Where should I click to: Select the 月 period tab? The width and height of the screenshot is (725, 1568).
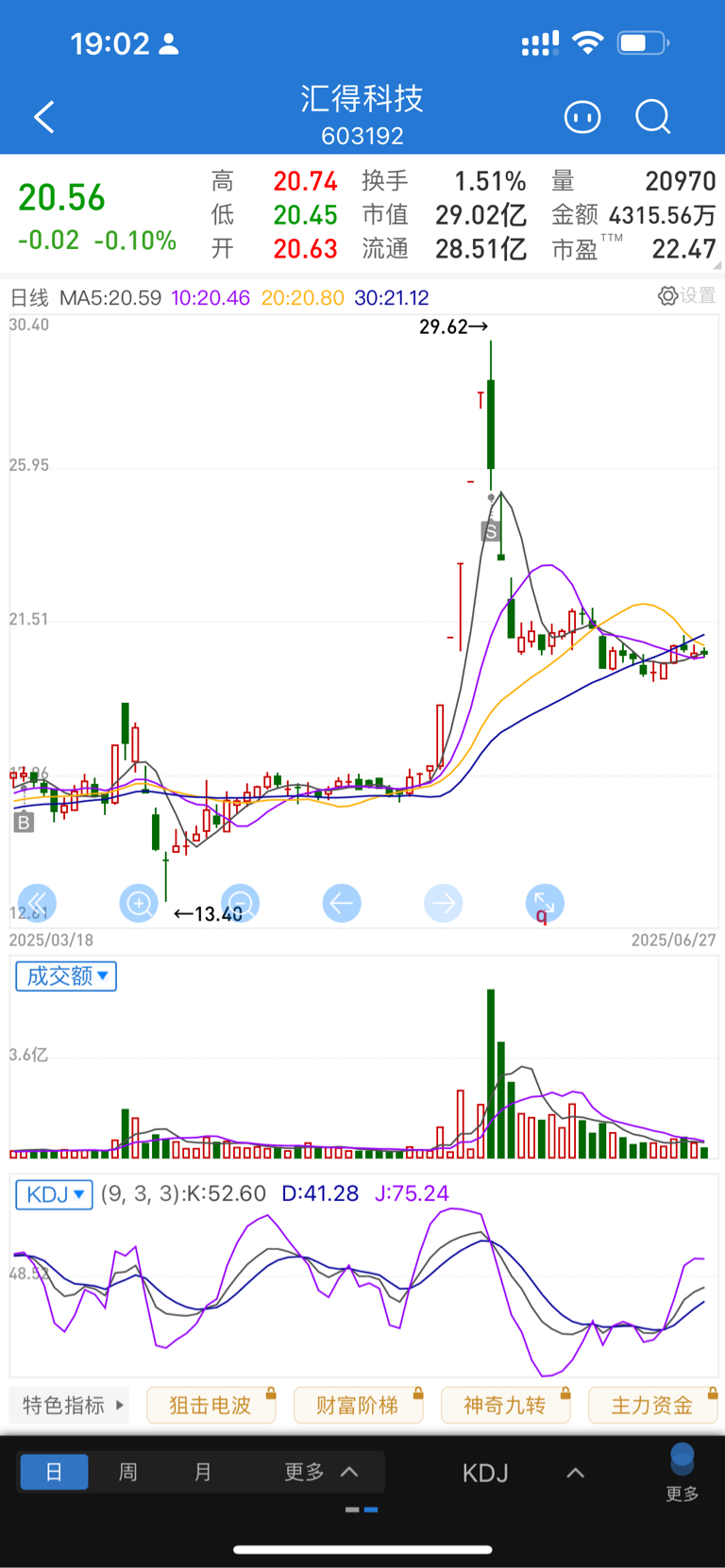[x=203, y=1472]
